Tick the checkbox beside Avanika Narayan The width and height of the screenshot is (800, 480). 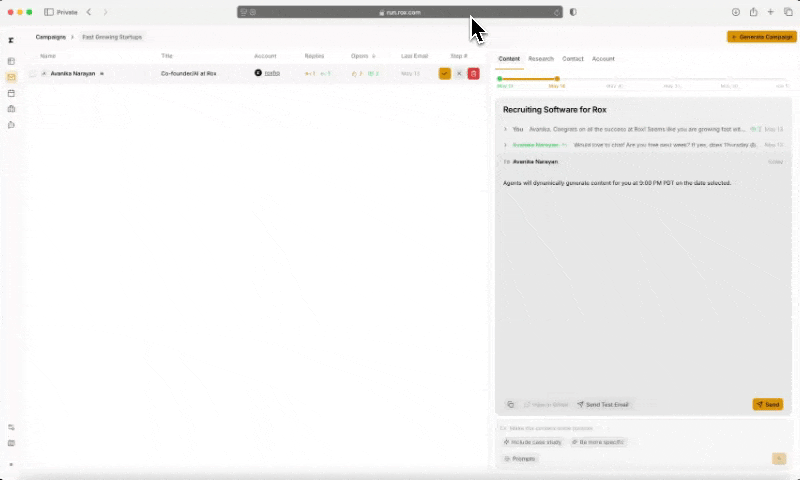(33, 73)
